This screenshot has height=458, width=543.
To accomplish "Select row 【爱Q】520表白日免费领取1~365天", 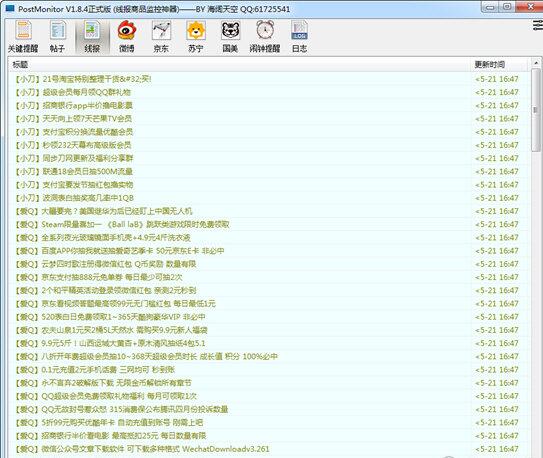I will click(x=269, y=317).
